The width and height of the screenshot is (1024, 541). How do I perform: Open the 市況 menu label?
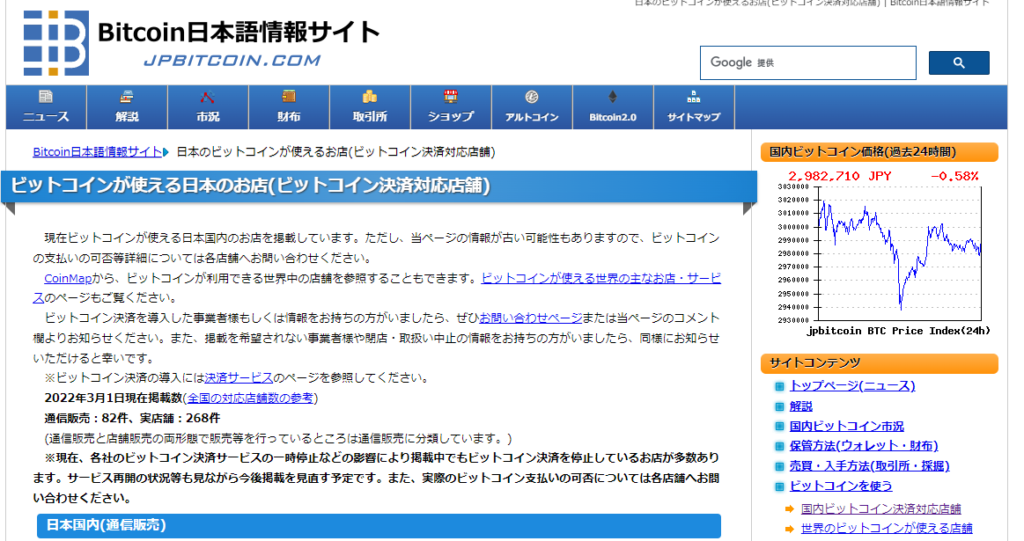[208, 117]
